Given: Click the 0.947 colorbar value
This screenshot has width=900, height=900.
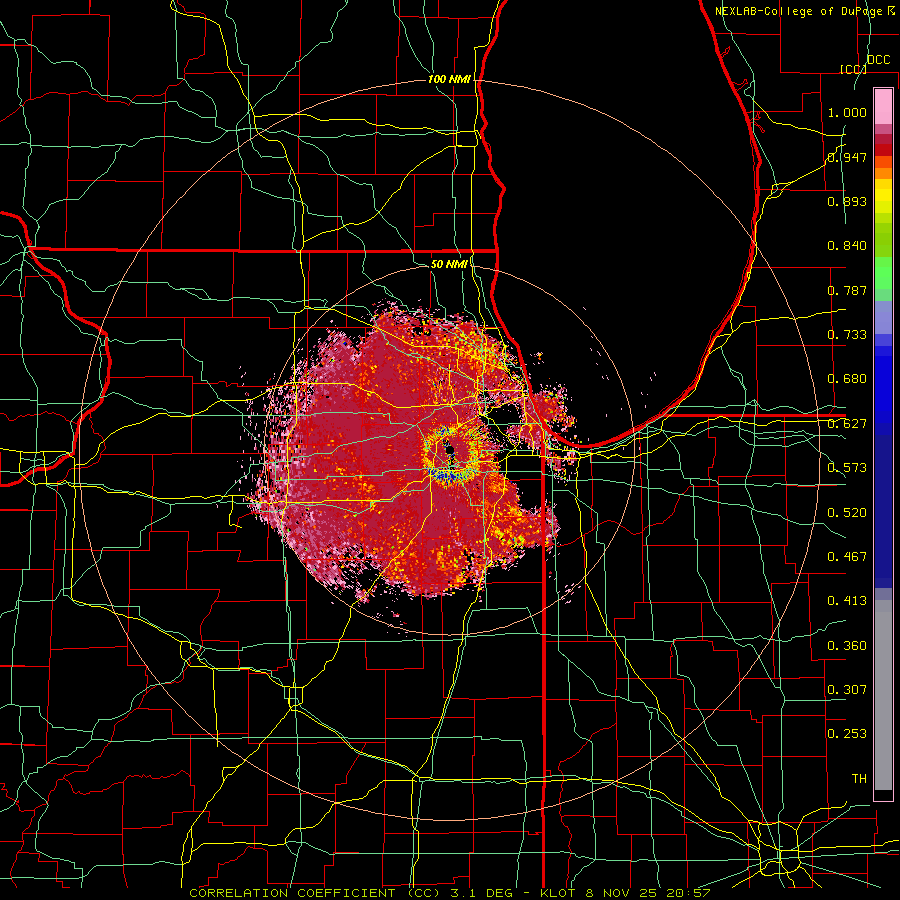Looking at the screenshot, I should 847,157.
